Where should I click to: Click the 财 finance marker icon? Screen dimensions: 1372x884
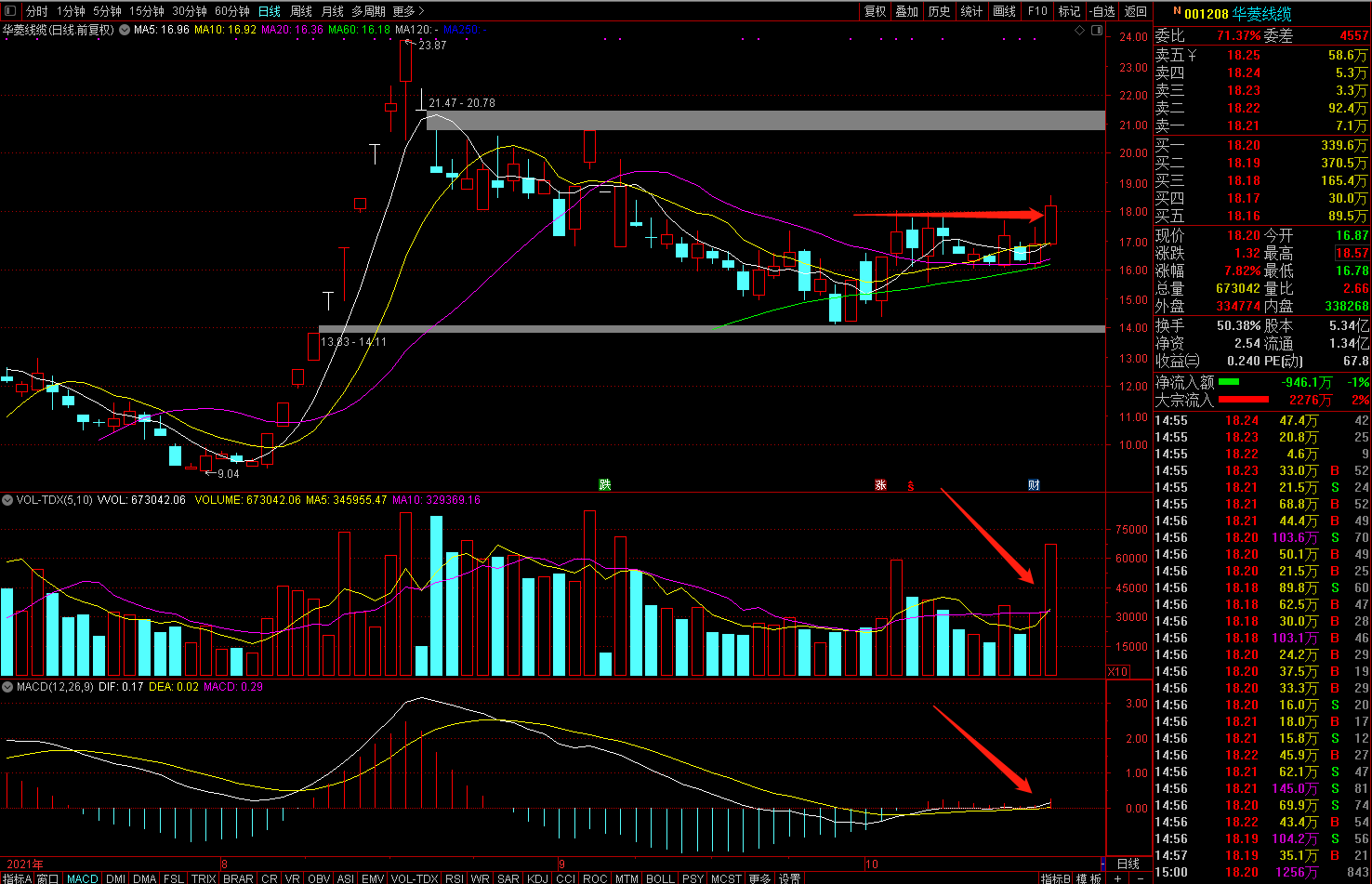tap(1034, 485)
